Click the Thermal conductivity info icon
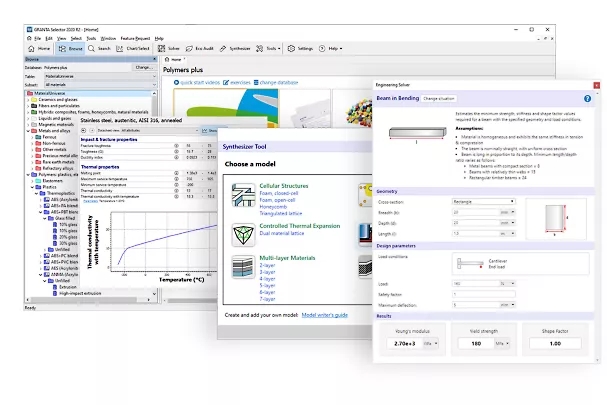 click(x=177, y=190)
